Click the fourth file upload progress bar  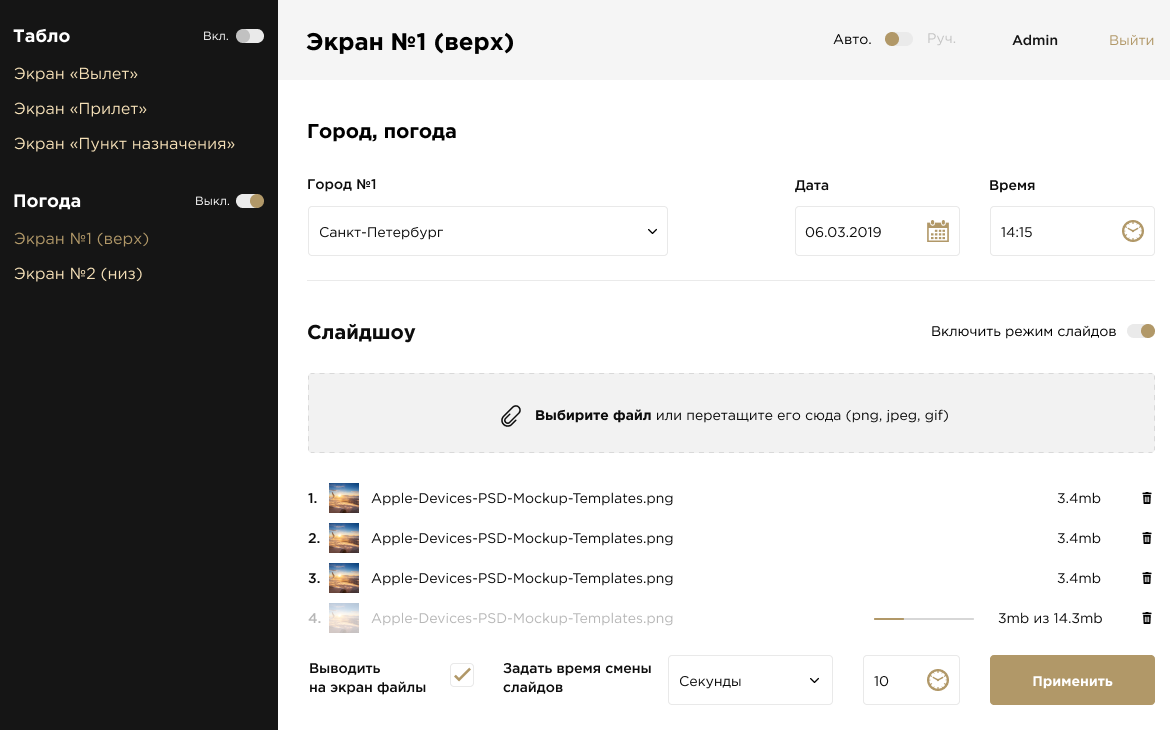[x=923, y=619]
